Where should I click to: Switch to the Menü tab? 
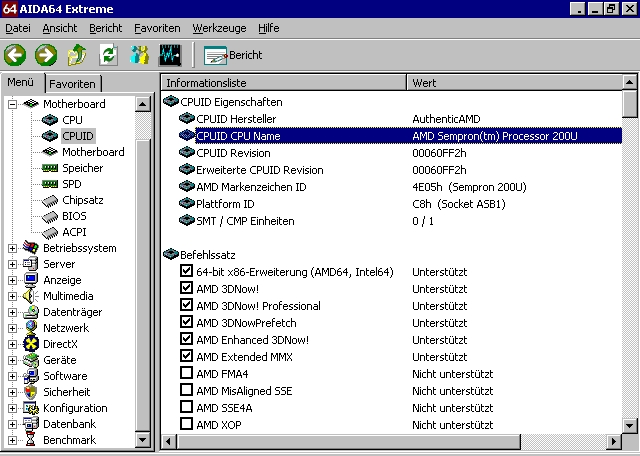click(21, 82)
